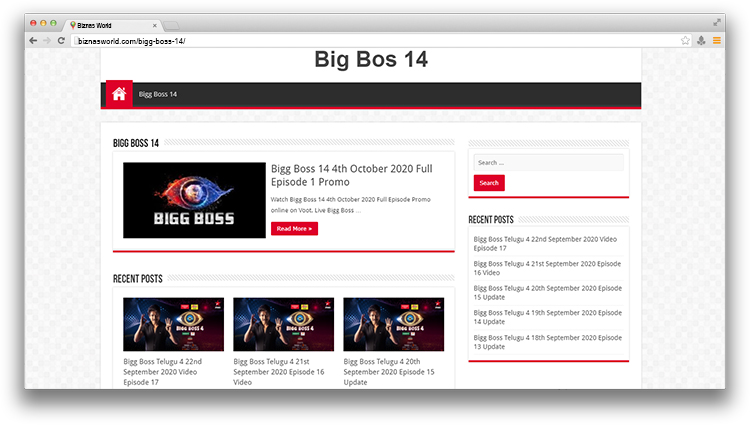Click the Big Bos 14 site title
The width and height of the screenshot is (750, 425).
[371, 60]
